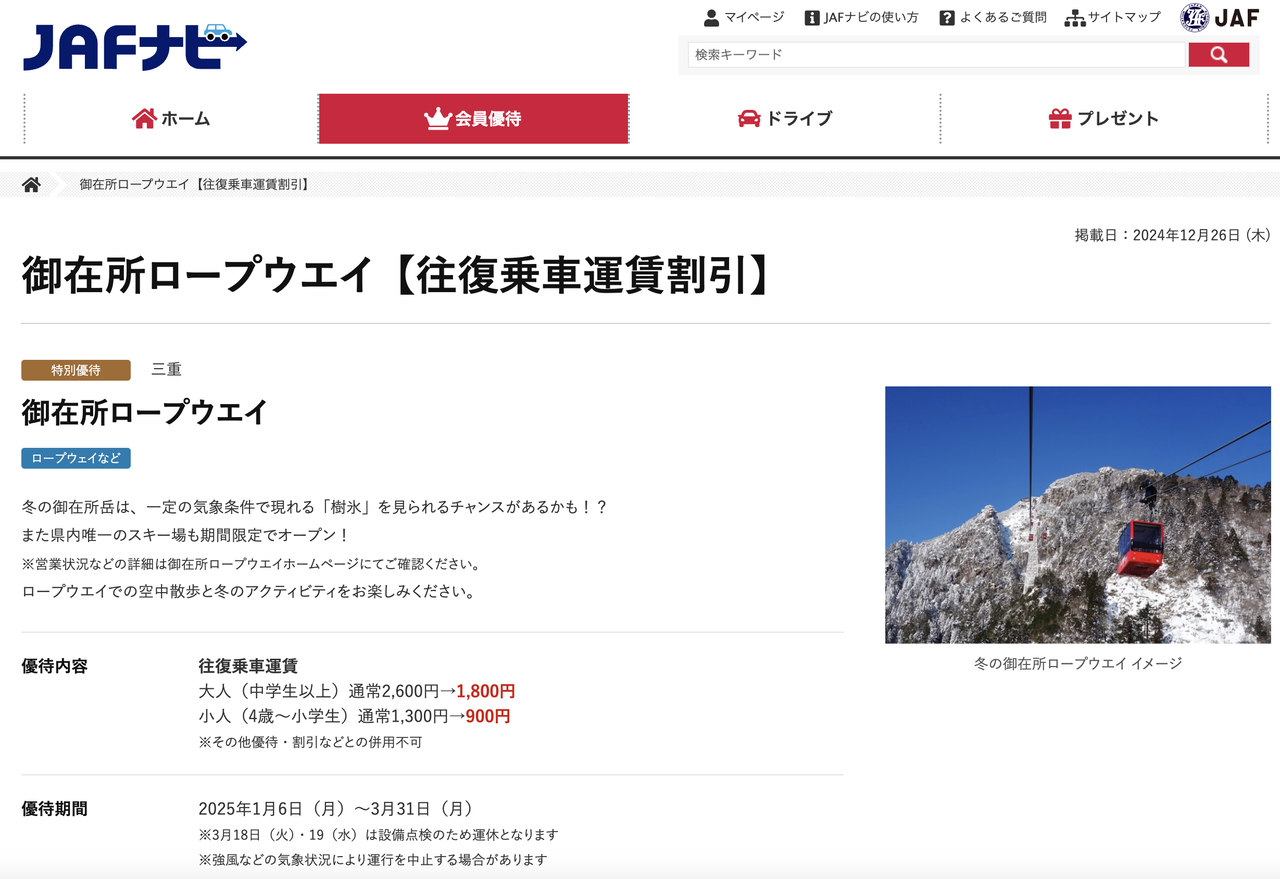This screenshot has width=1280, height=879.
Task: Click the winter ropeway photo
Action: (1078, 515)
